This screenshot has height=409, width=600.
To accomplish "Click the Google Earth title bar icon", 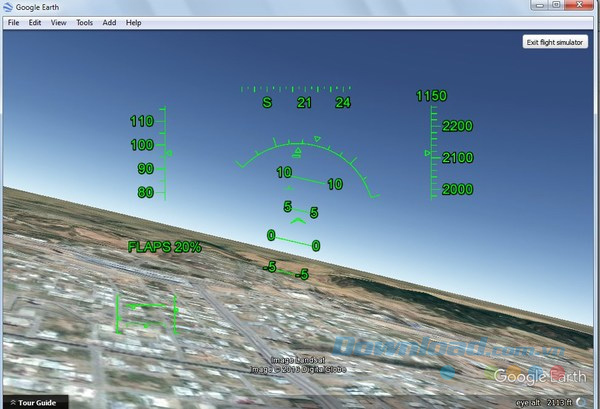I will click(x=8, y=6).
